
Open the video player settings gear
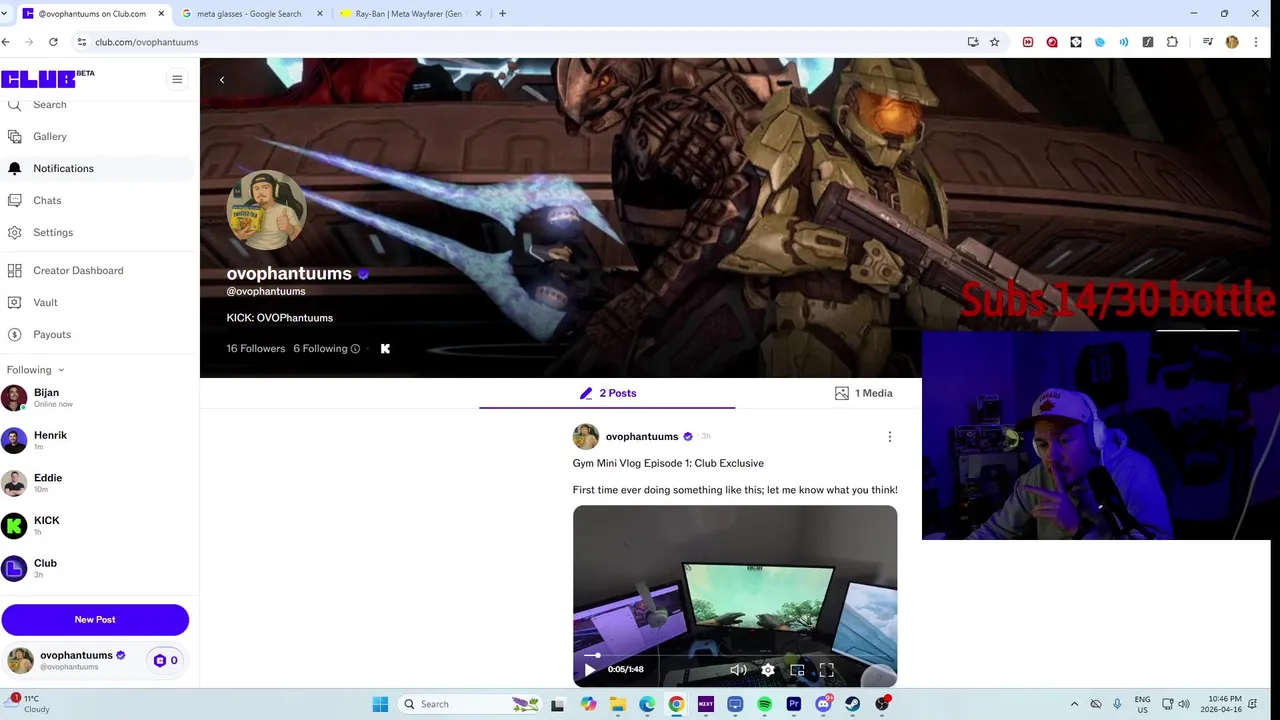pyautogui.click(x=768, y=670)
